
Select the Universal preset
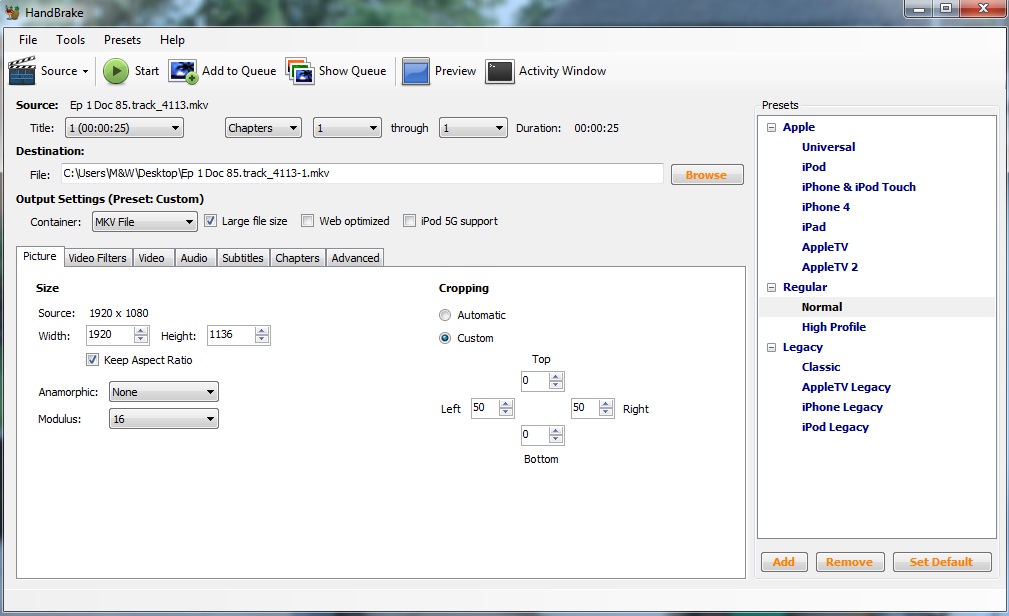click(x=828, y=147)
